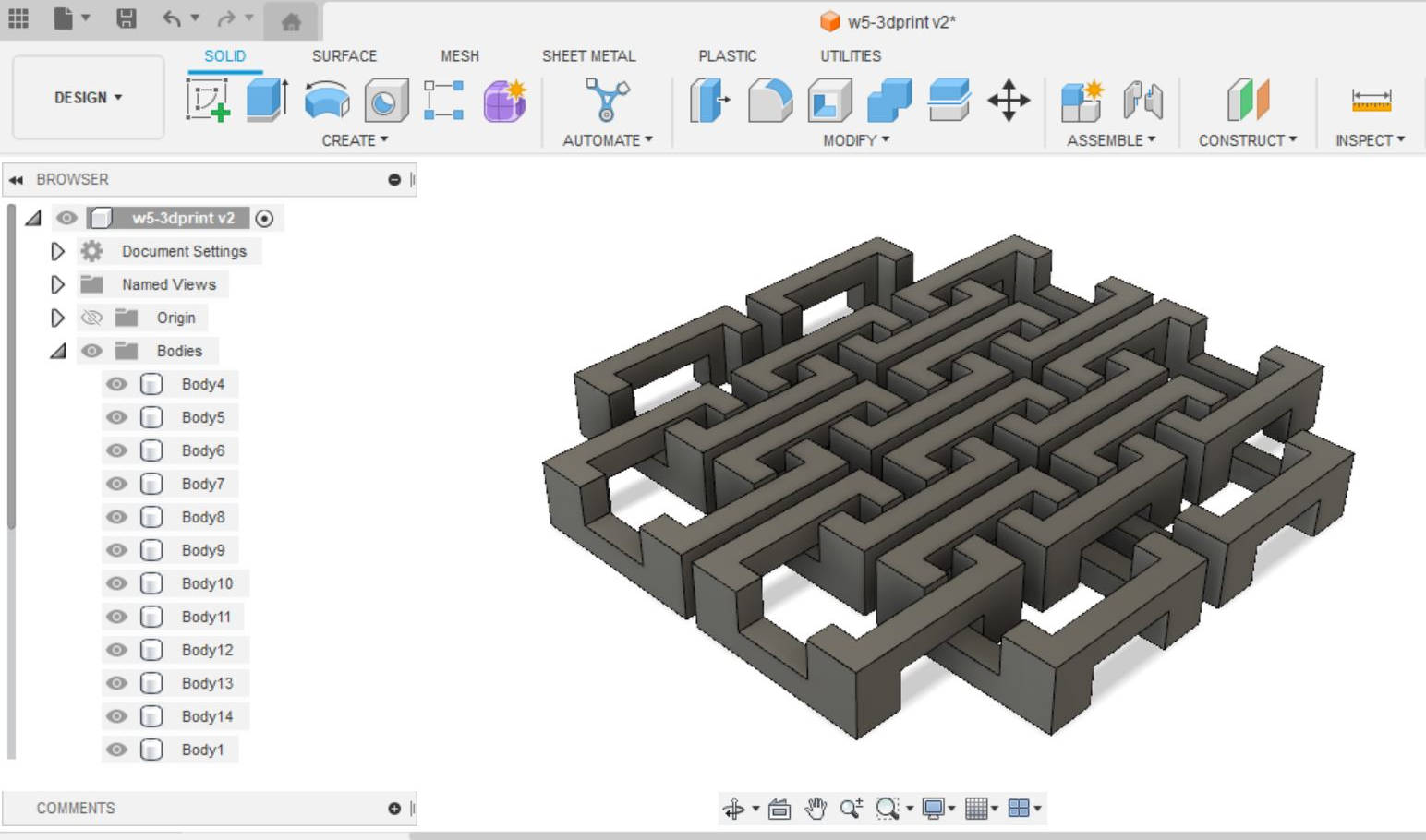Image resolution: width=1426 pixels, height=840 pixels.
Task: Open the CONSTRUCT dropdown menu
Action: click(1248, 140)
